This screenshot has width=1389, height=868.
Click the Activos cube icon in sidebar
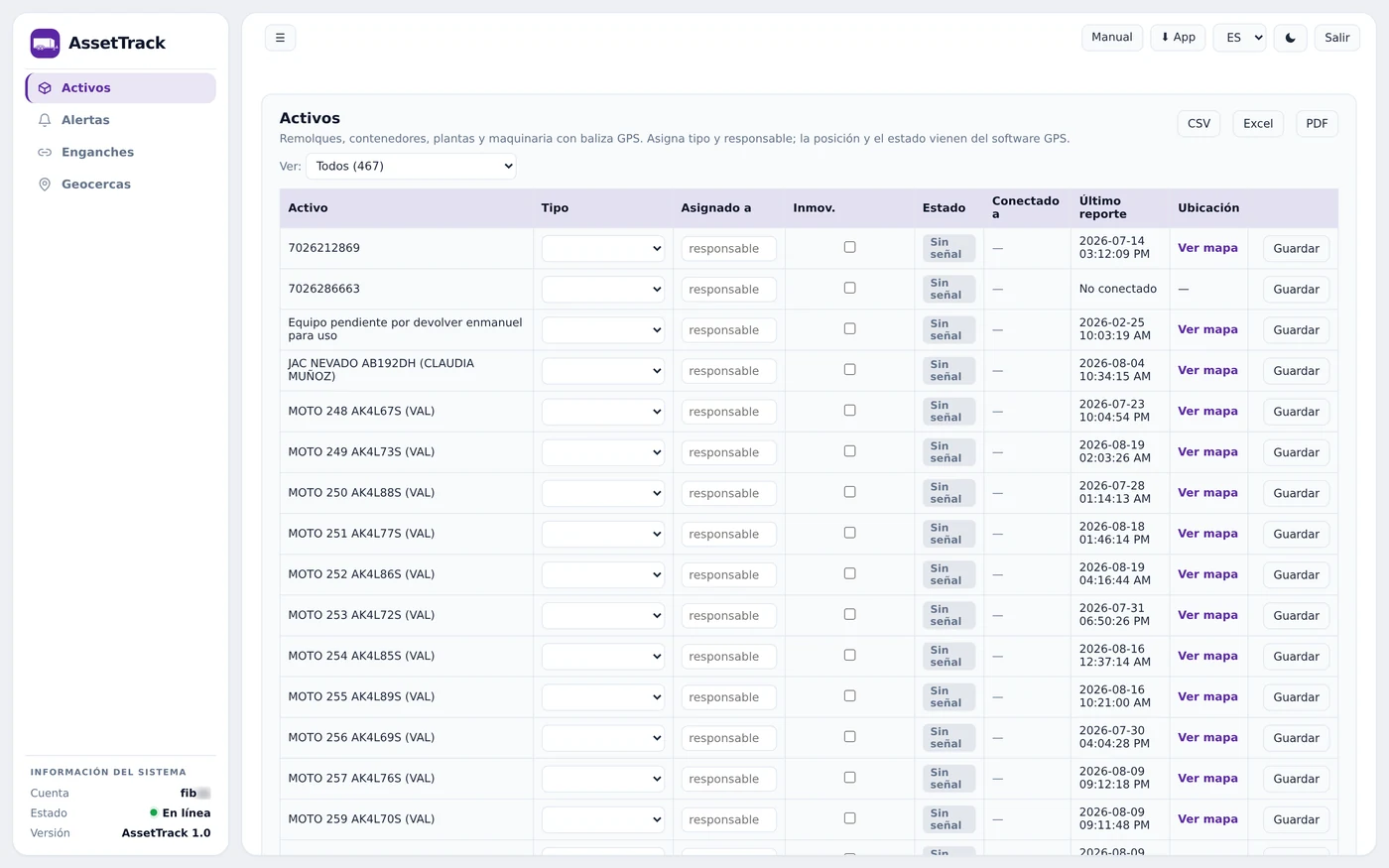pyautogui.click(x=45, y=88)
